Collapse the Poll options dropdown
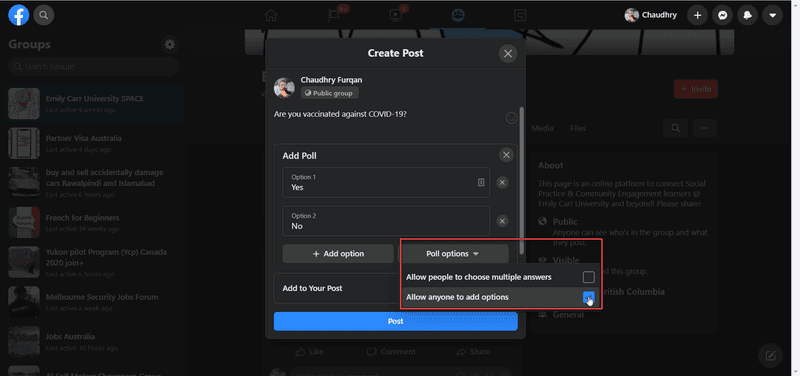 453,254
